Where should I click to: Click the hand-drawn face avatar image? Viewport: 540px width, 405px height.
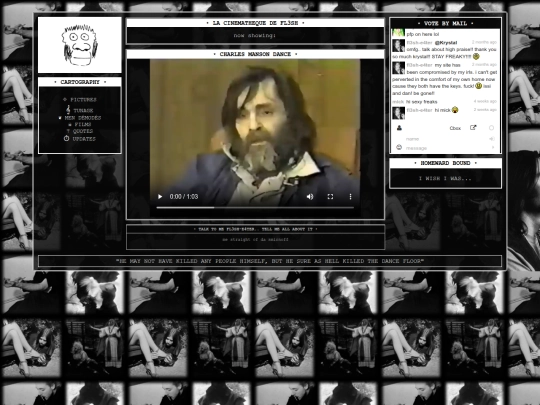pos(80,45)
